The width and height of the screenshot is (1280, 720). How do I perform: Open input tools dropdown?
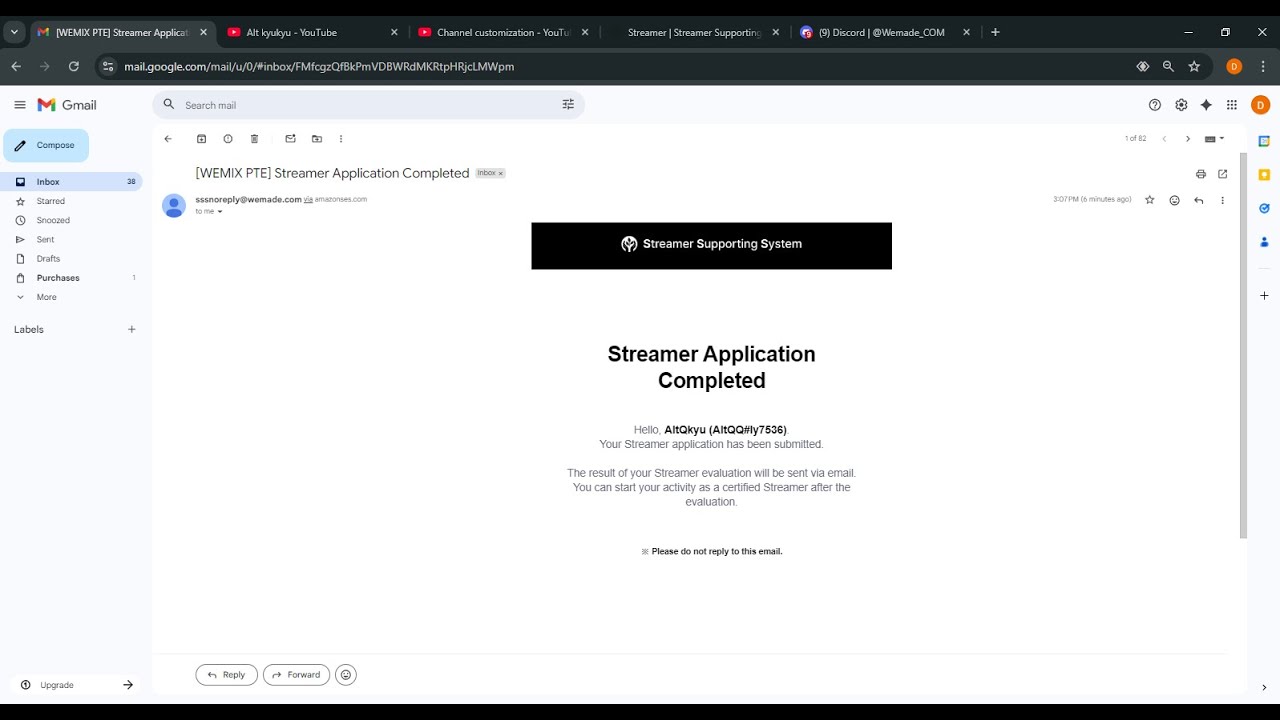(x=1214, y=139)
